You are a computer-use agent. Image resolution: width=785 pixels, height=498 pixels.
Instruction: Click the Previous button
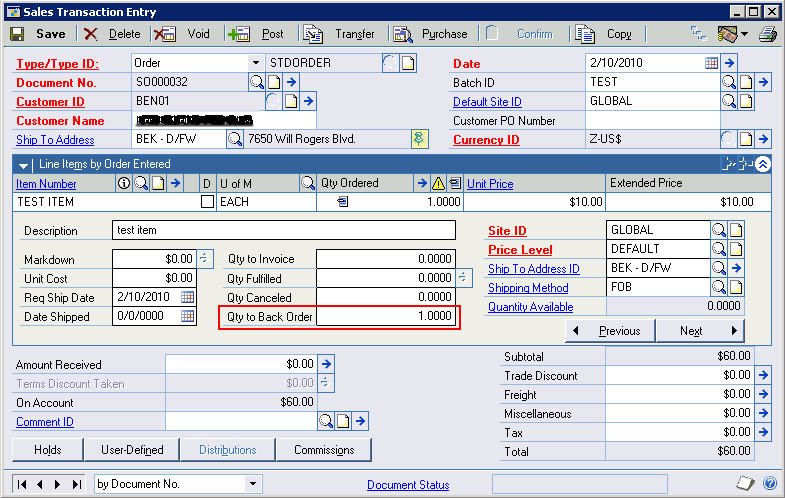click(610, 331)
